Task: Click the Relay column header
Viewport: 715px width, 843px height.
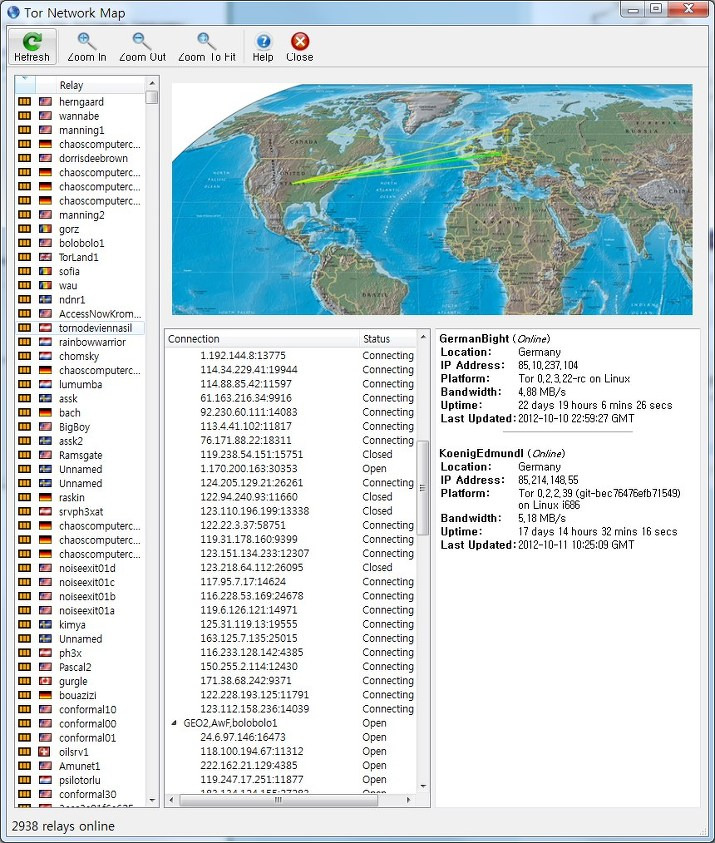Action: pyautogui.click(x=72, y=85)
